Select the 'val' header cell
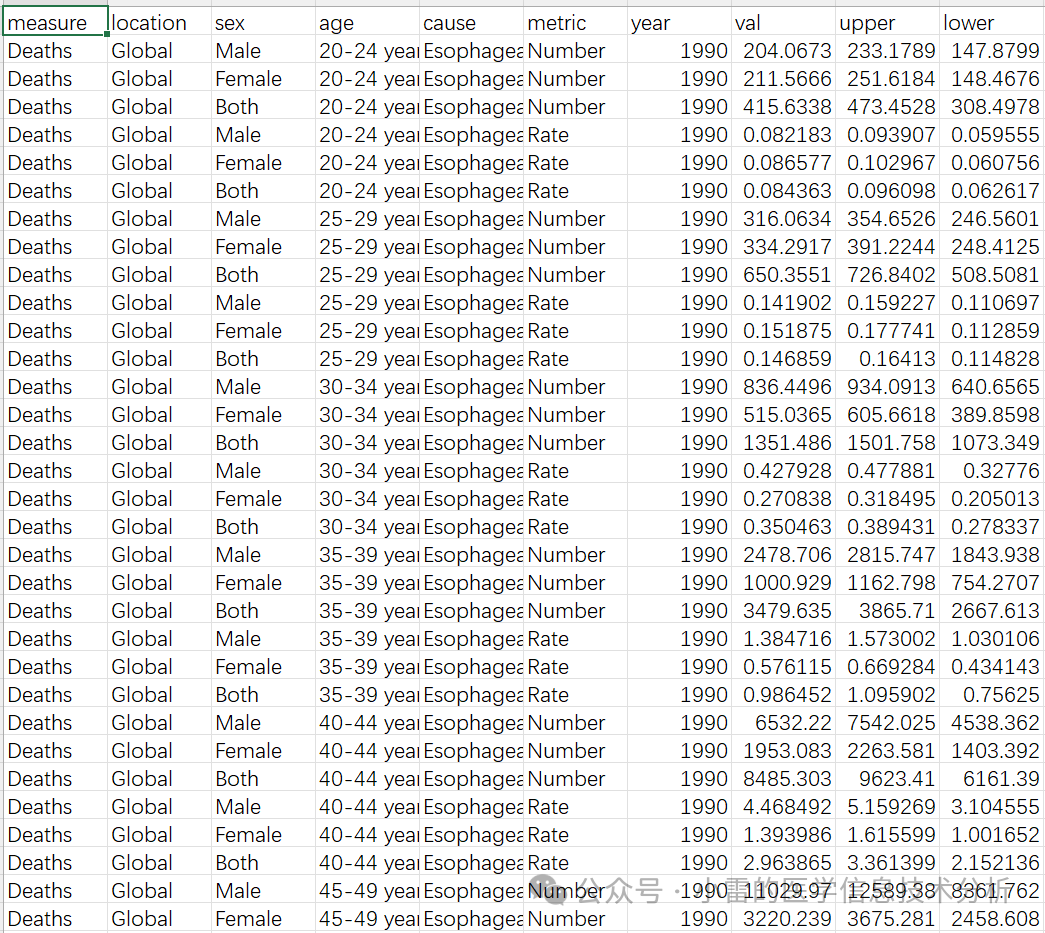The image size is (1045, 933). [x=783, y=23]
